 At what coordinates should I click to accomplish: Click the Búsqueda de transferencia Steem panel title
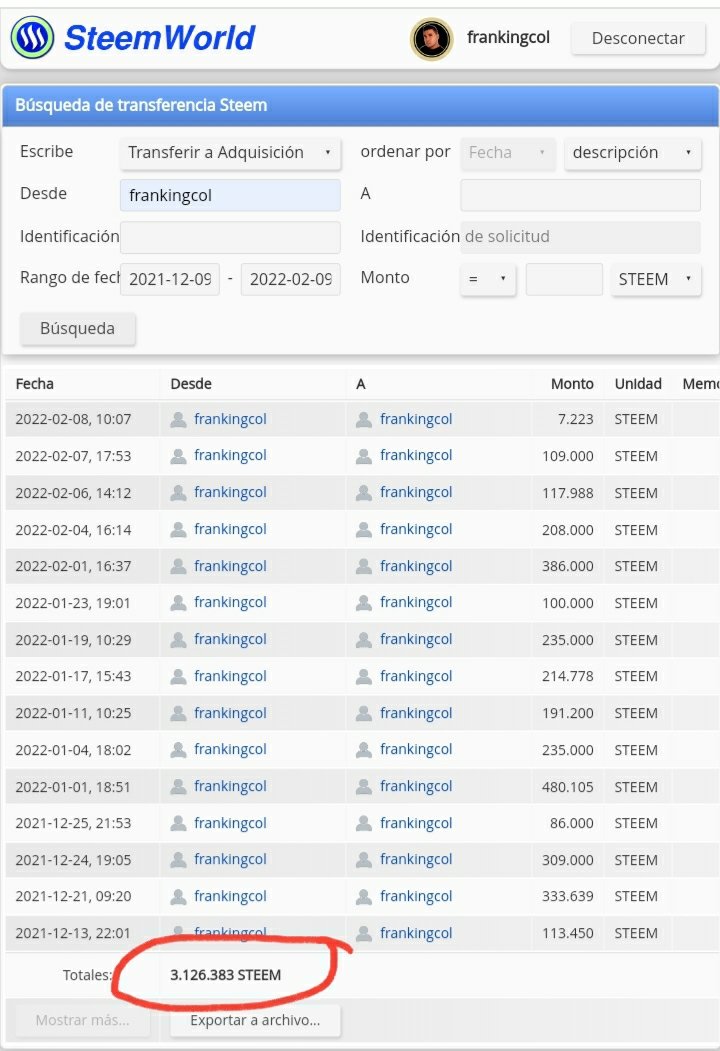(141, 105)
